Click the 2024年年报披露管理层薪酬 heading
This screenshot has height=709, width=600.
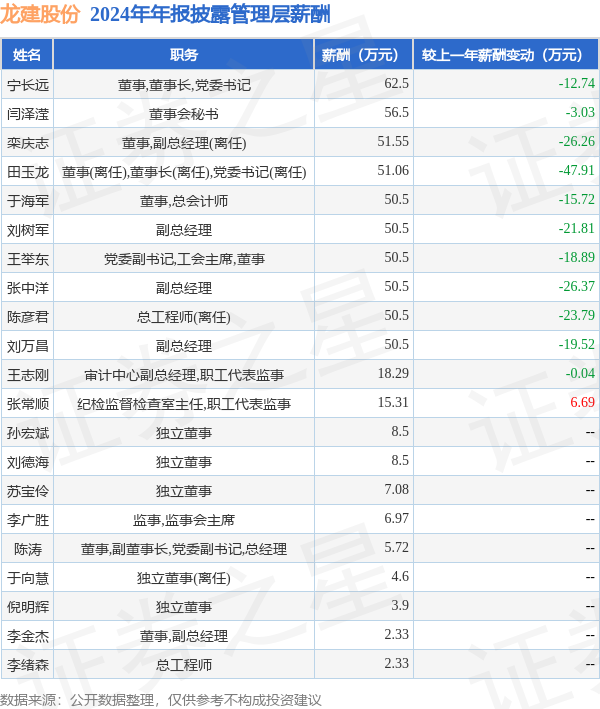[210, 14]
